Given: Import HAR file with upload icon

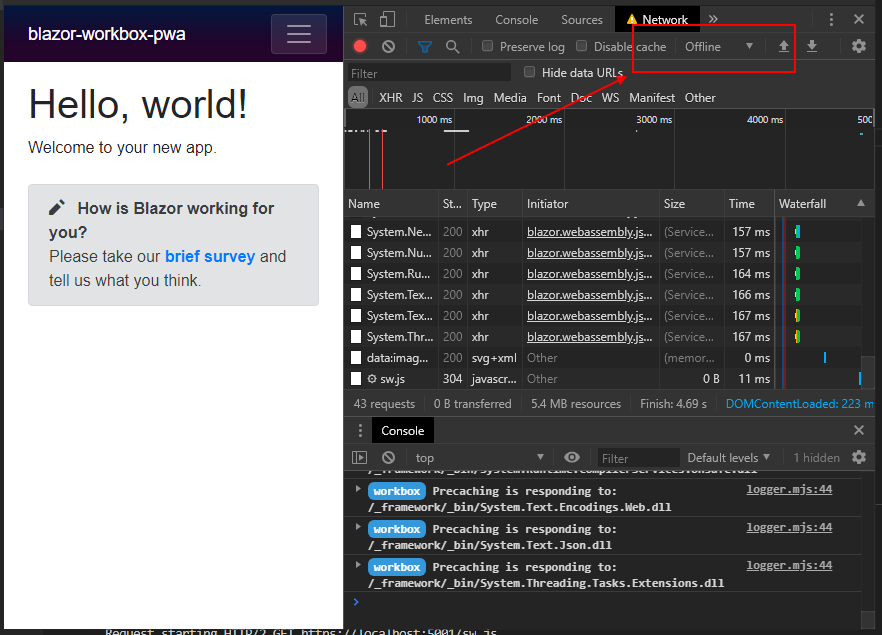Looking at the screenshot, I should [x=784, y=46].
